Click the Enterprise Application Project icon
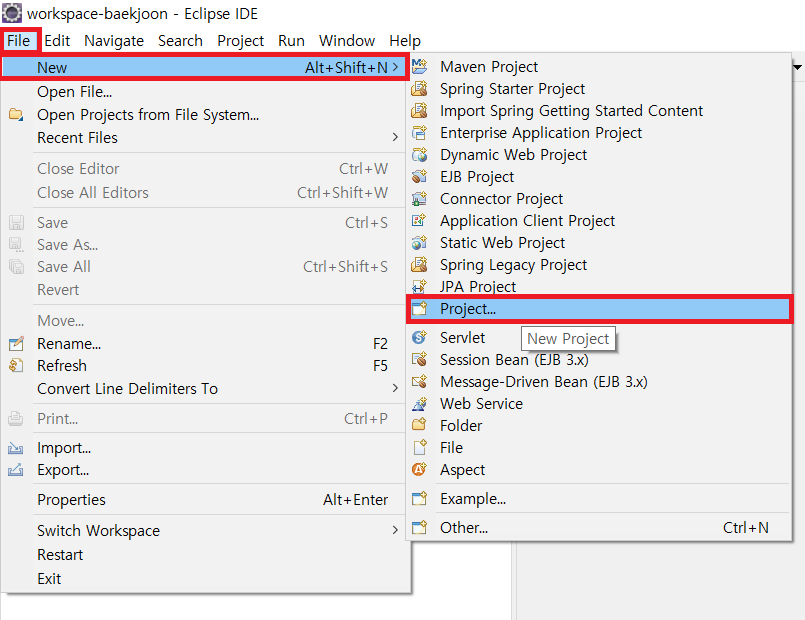 [x=419, y=132]
